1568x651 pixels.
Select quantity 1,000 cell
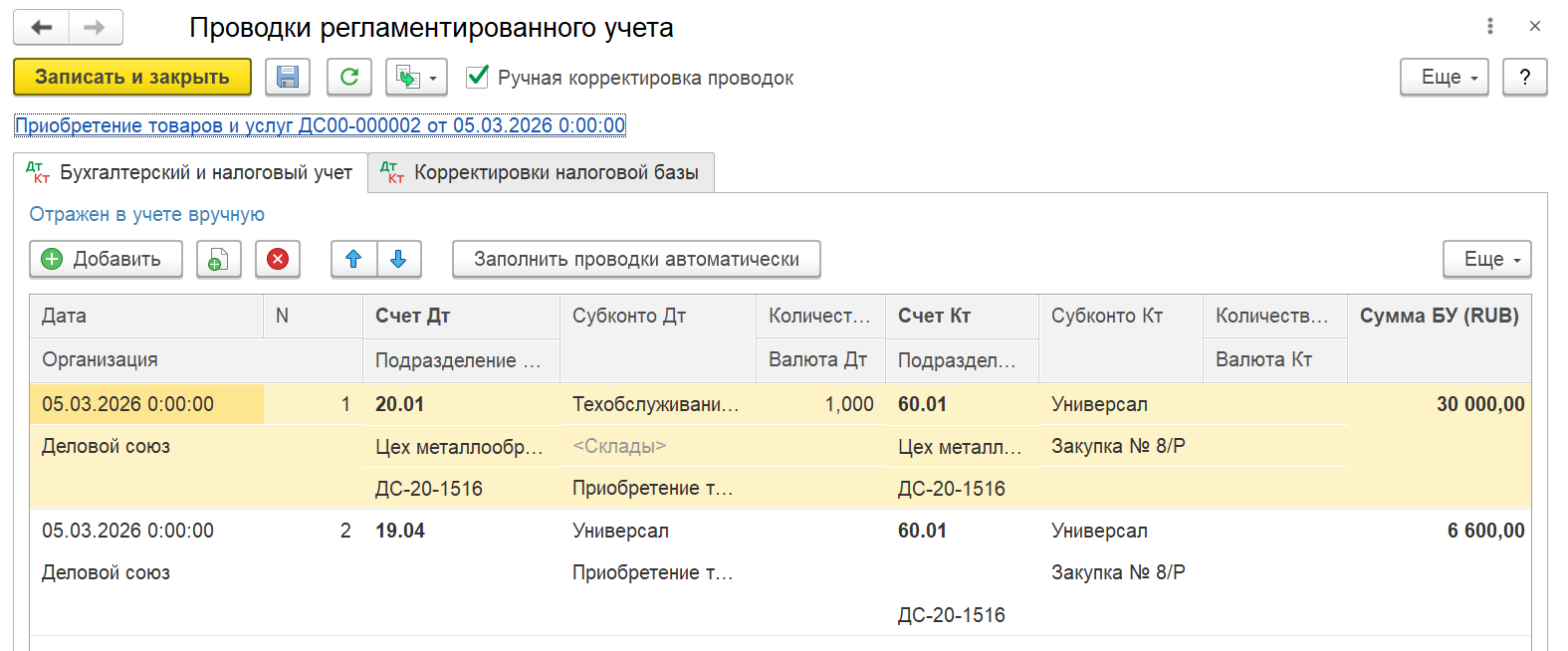(820, 404)
